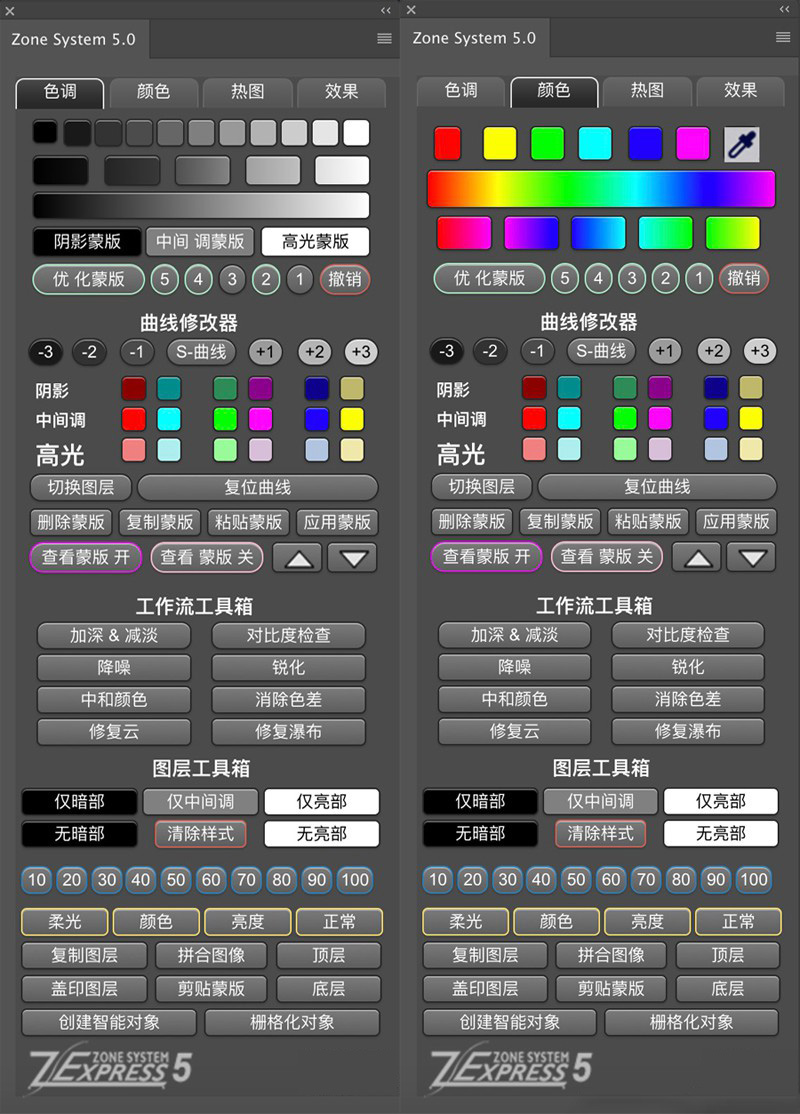
Task: Apply -1 curve modifier in left panel
Action: coord(136,352)
